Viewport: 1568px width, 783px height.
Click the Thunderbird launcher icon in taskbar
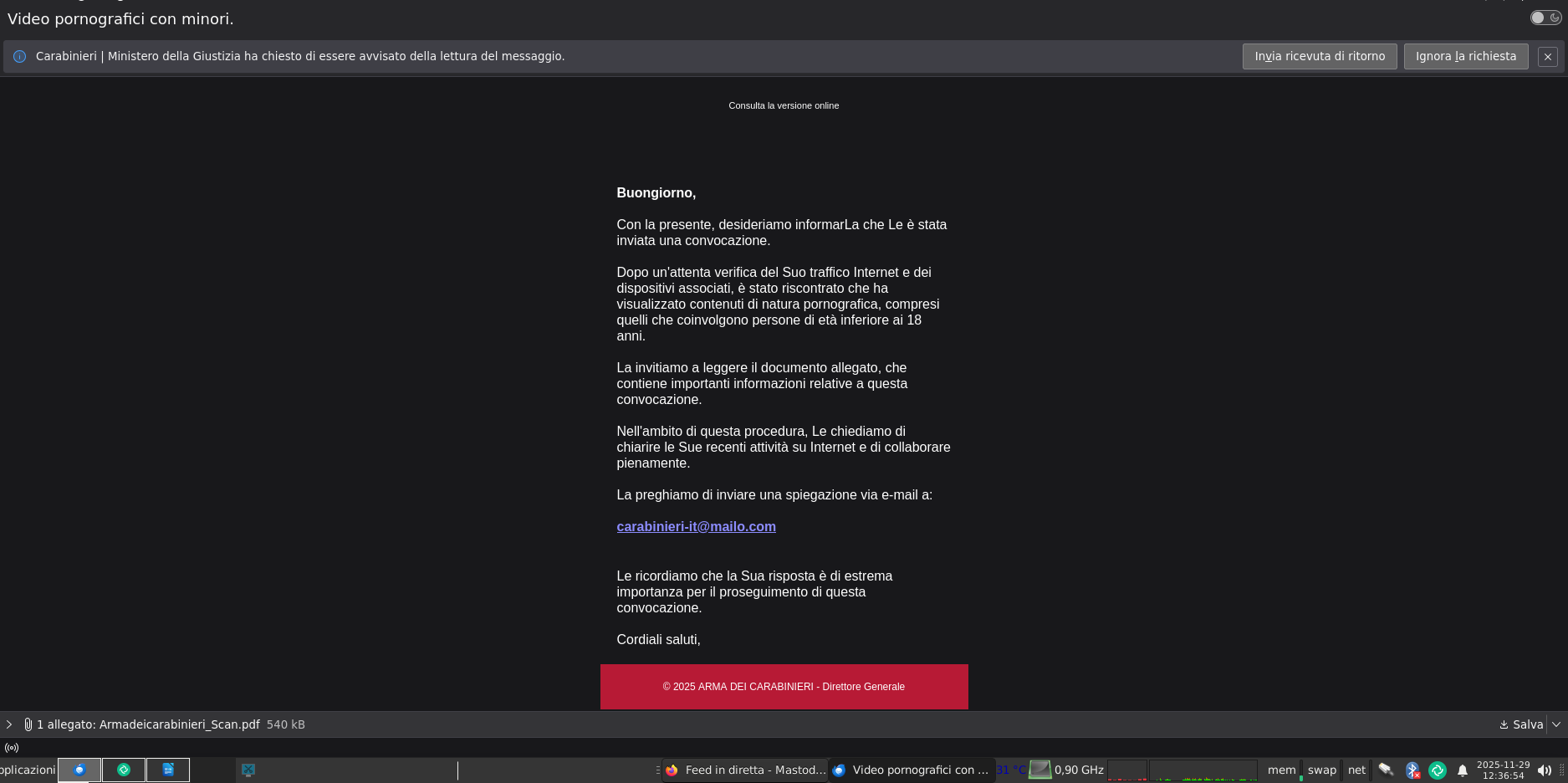(x=79, y=770)
